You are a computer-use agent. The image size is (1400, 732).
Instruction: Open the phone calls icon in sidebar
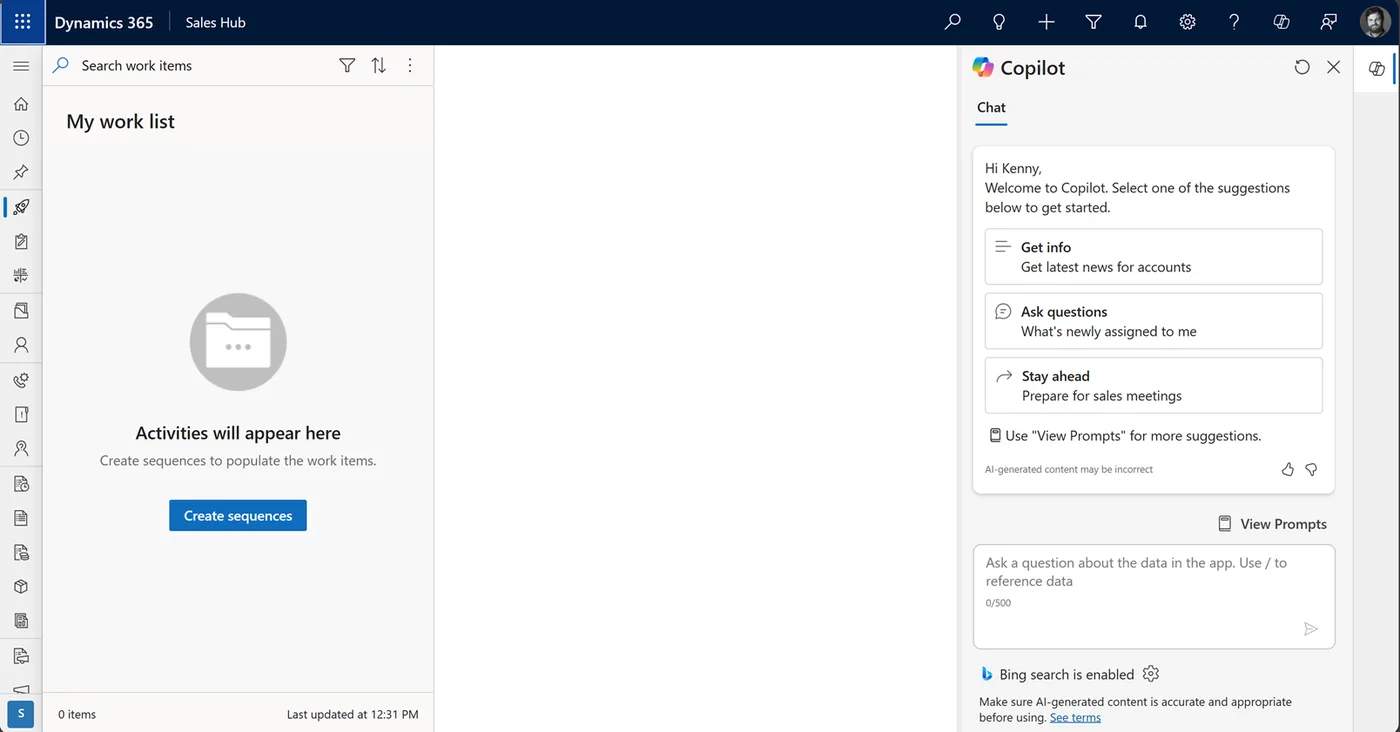click(21, 380)
